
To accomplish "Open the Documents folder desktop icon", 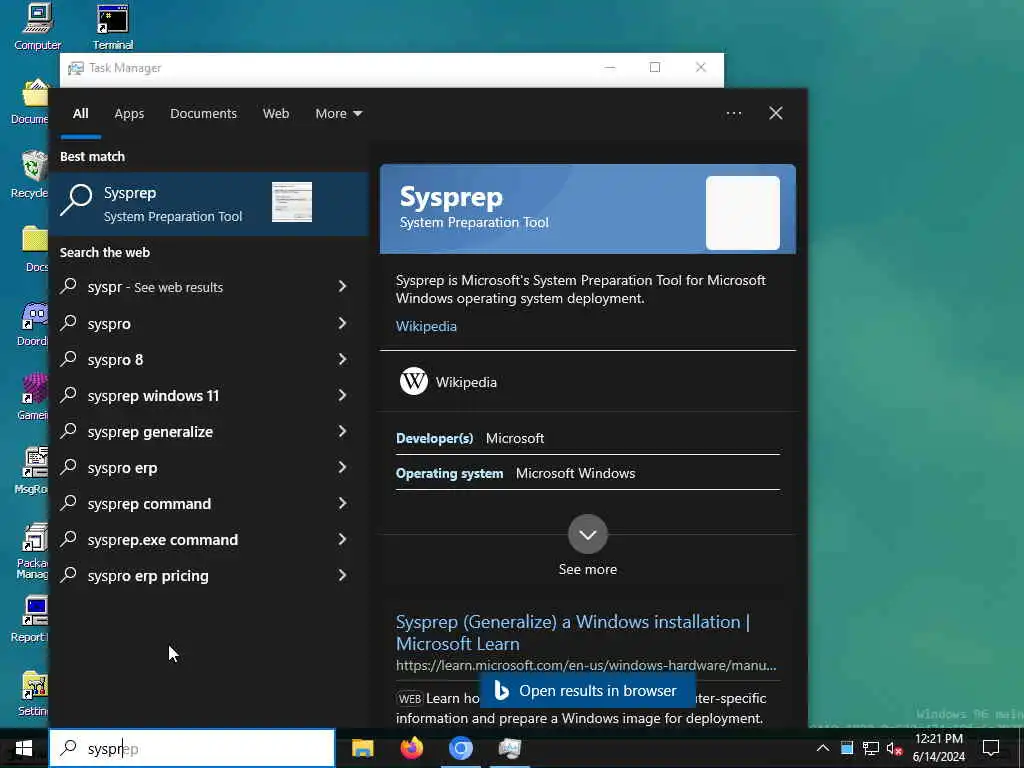I will [30, 101].
